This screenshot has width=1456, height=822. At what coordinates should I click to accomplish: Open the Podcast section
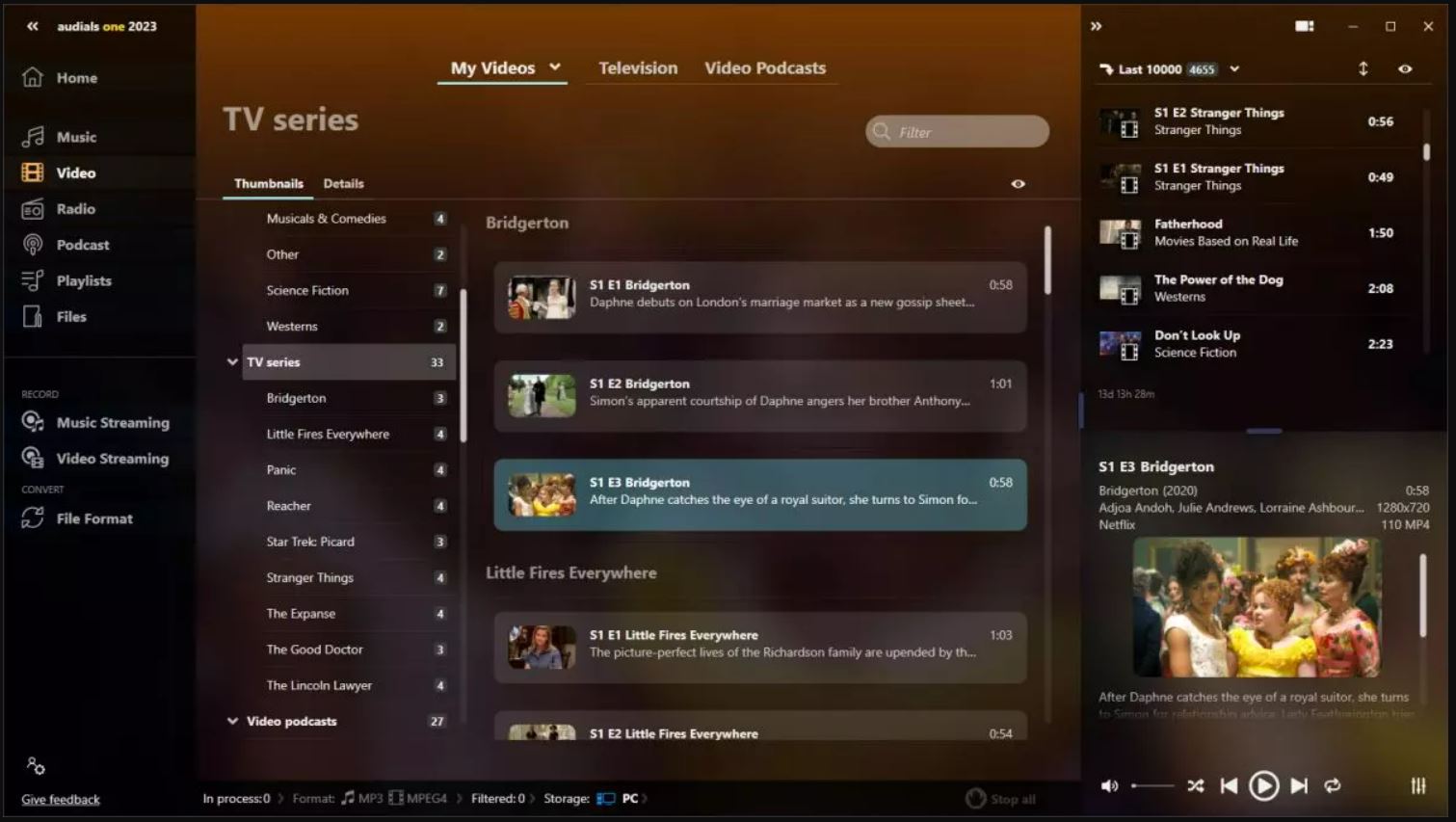pyautogui.click(x=66, y=245)
